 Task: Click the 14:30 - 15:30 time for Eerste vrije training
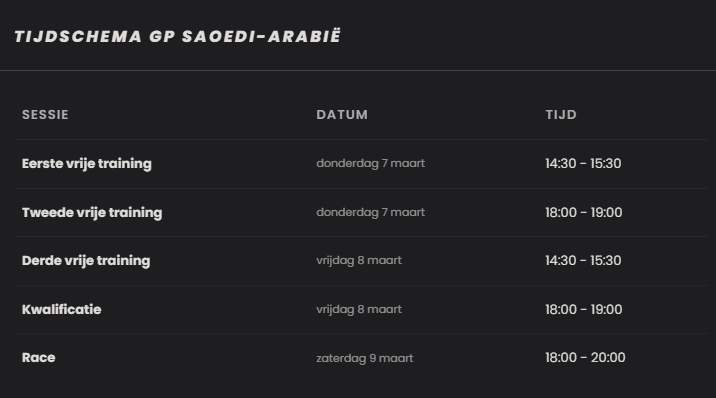[583, 163]
